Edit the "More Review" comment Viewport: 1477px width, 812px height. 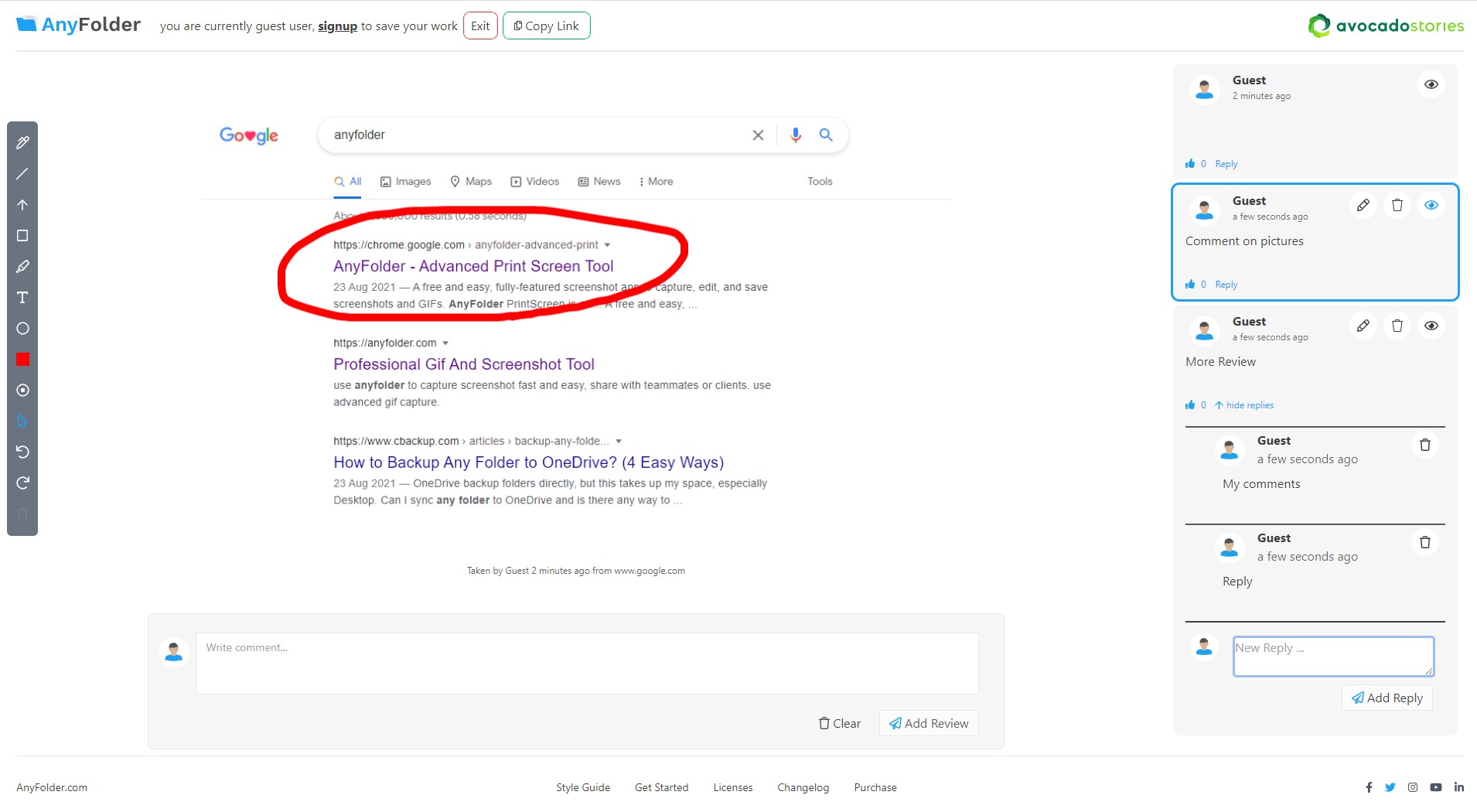click(1363, 326)
